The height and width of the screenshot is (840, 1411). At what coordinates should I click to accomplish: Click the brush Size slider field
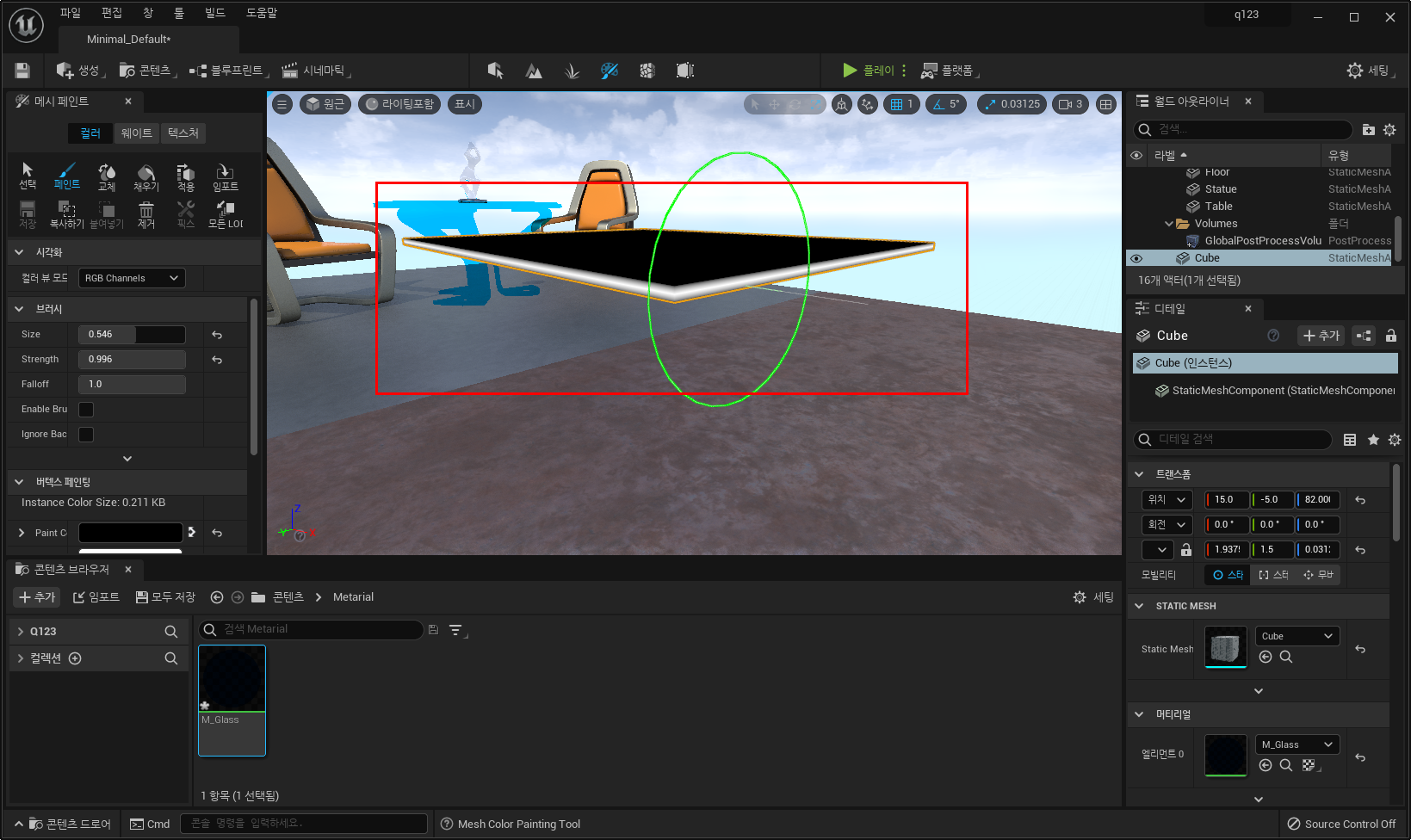tap(132, 335)
